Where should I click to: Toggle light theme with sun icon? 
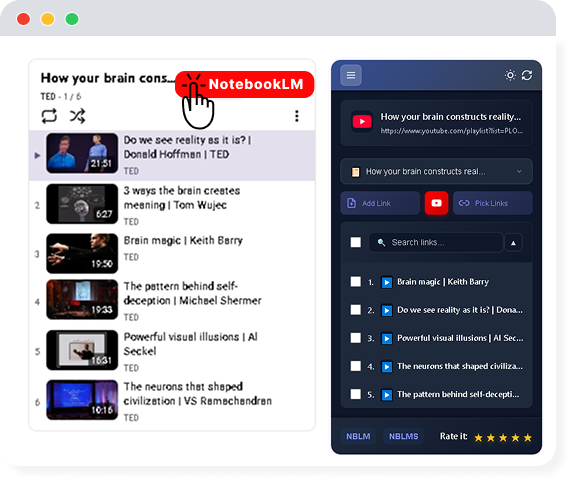(x=510, y=75)
